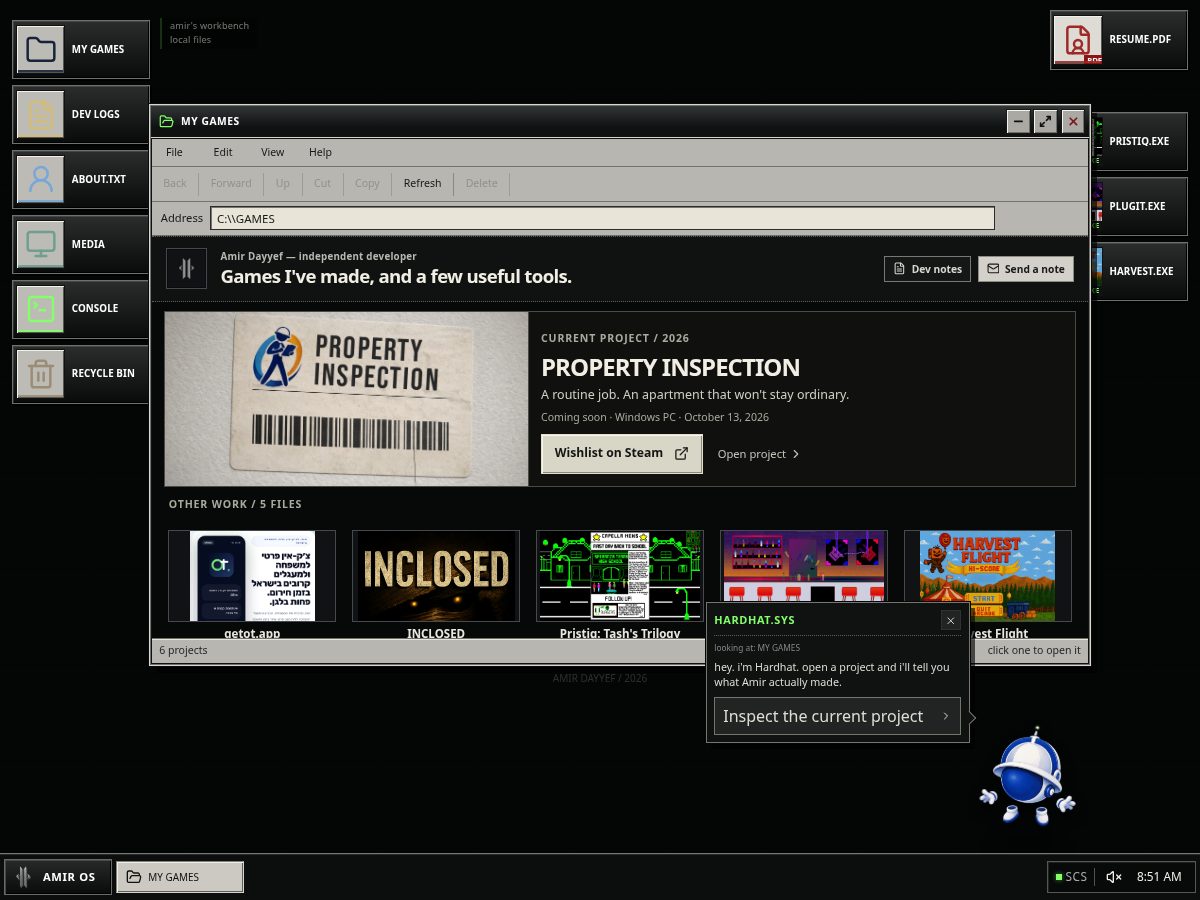Image resolution: width=1200 pixels, height=900 pixels.
Task: Click the Refresh toolbar button
Action: pyautogui.click(x=422, y=183)
